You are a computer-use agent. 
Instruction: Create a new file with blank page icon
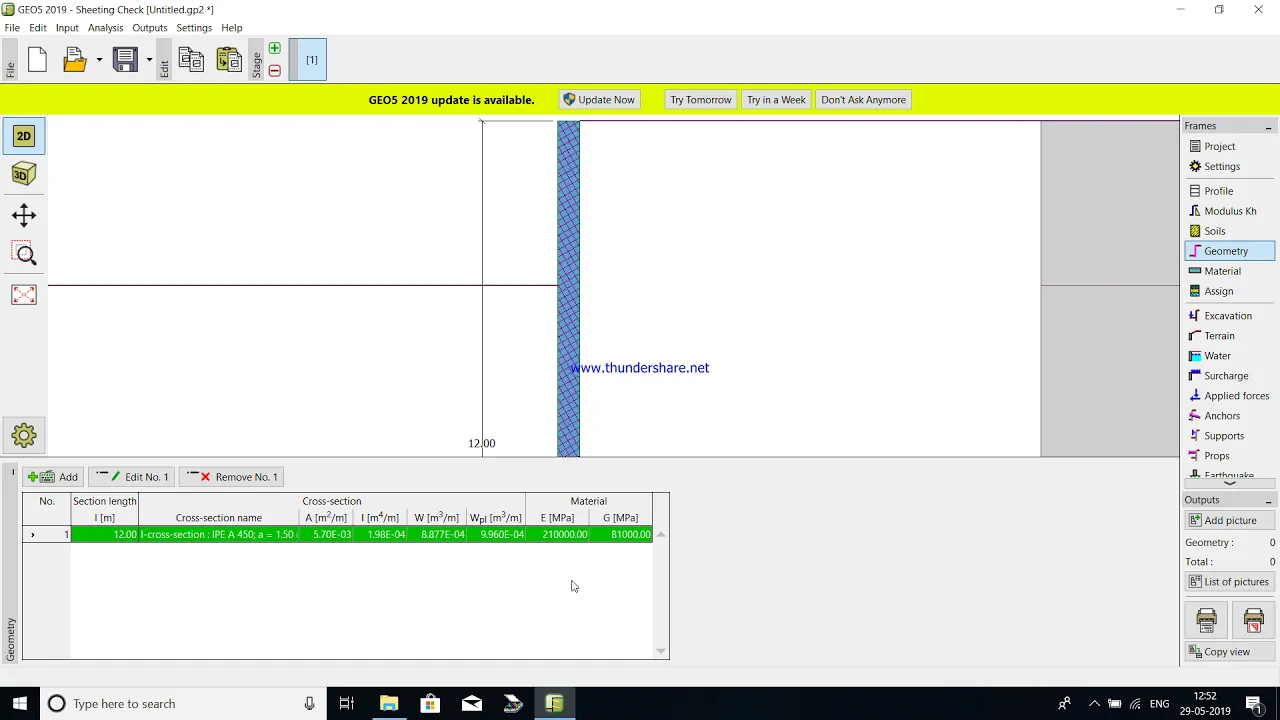pyautogui.click(x=37, y=60)
